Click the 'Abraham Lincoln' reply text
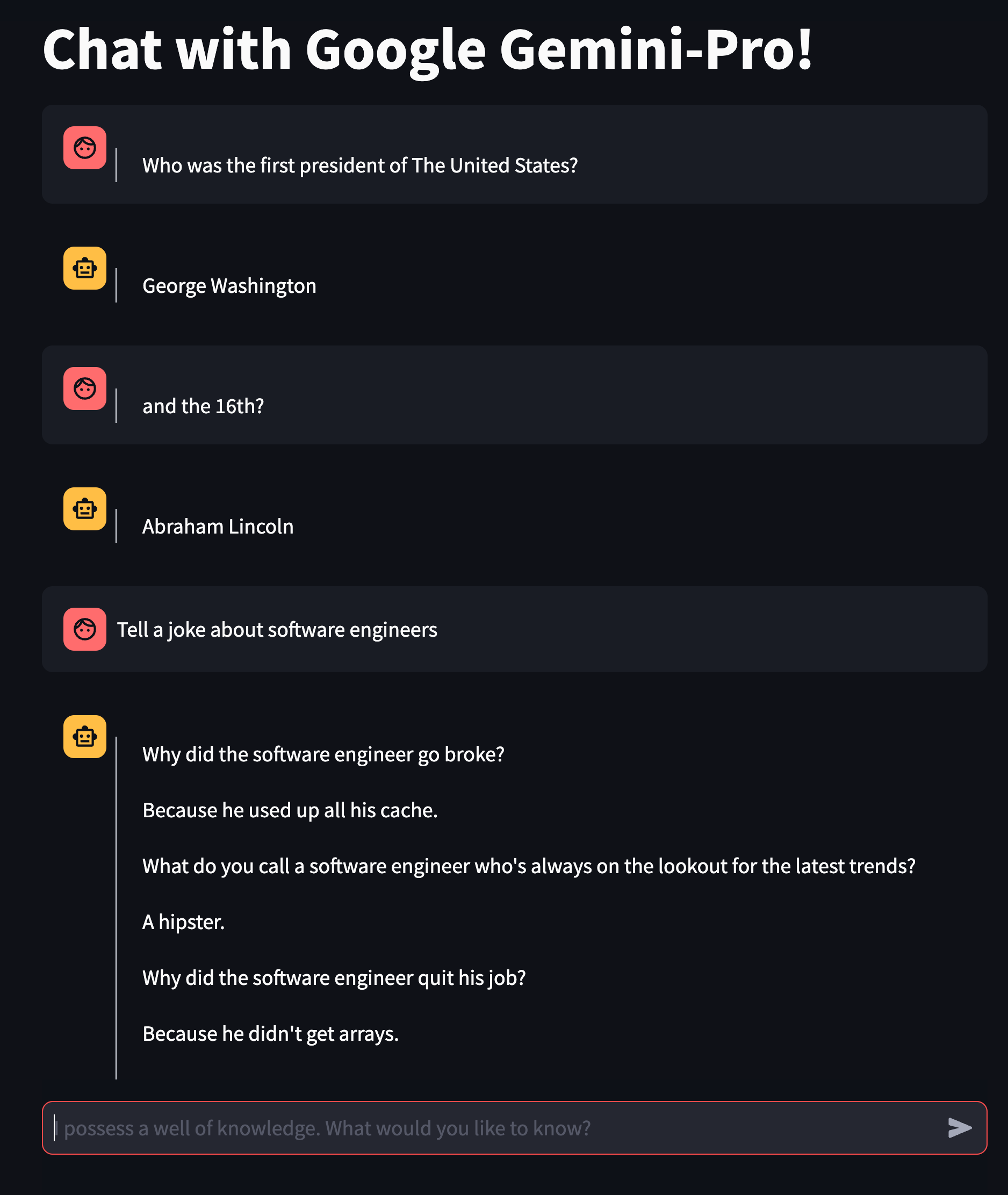This screenshot has width=1008, height=1195. (x=218, y=527)
